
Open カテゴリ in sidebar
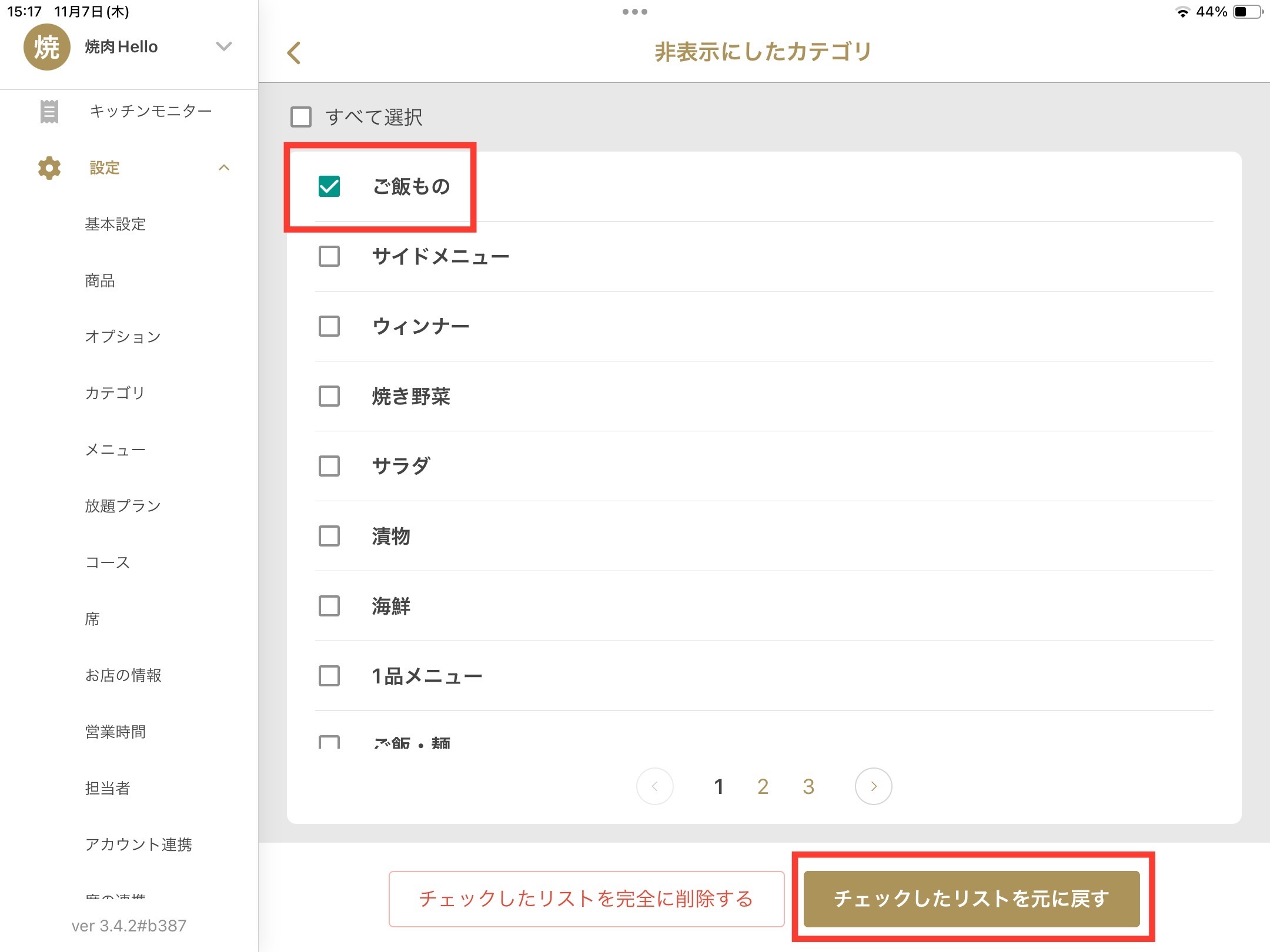(115, 393)
